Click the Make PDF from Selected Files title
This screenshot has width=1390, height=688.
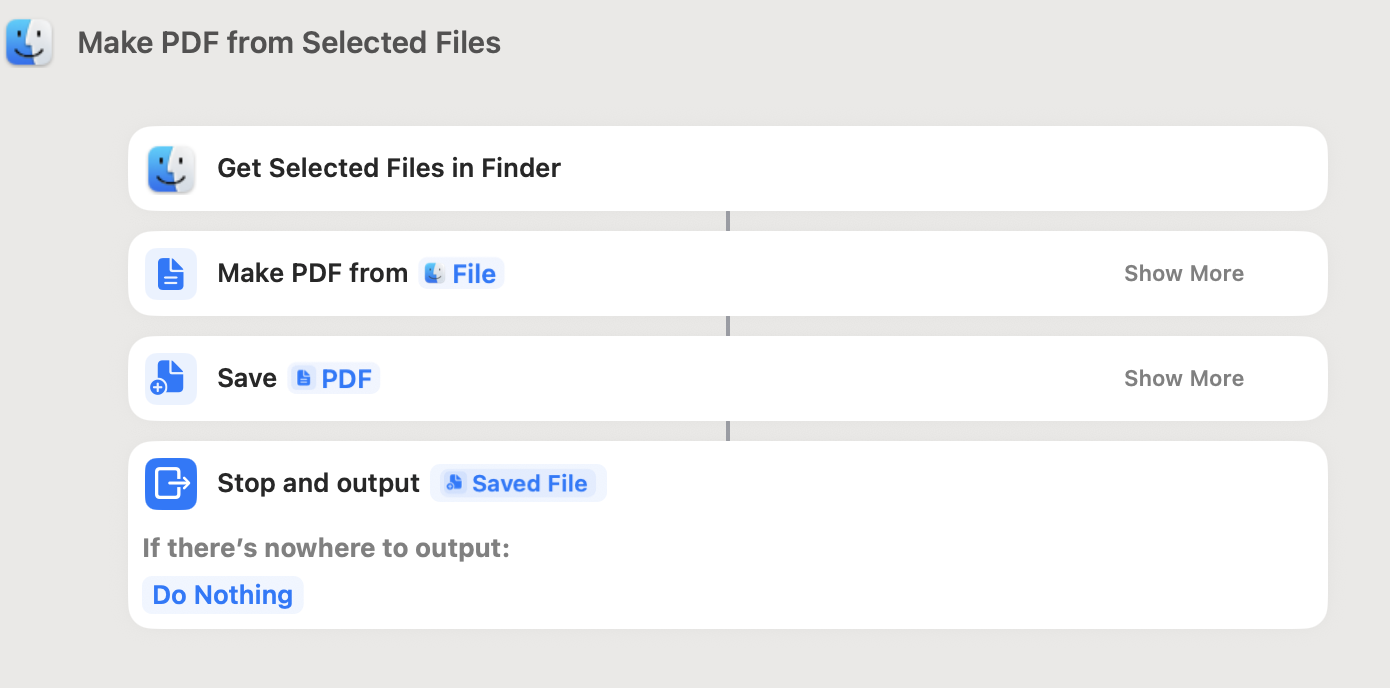pos(289,43)
